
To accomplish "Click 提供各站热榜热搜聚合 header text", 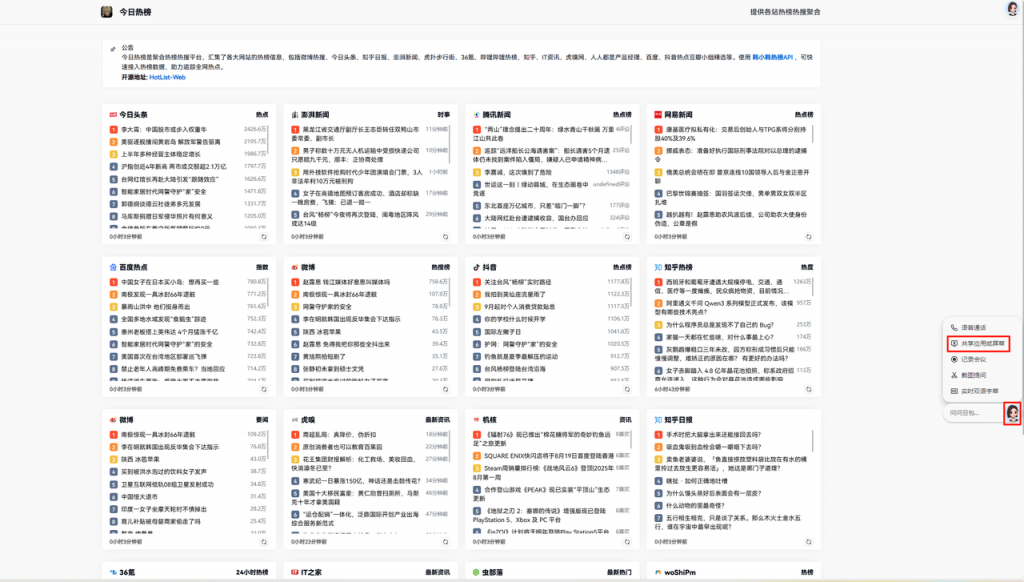I will click(785, 12).
